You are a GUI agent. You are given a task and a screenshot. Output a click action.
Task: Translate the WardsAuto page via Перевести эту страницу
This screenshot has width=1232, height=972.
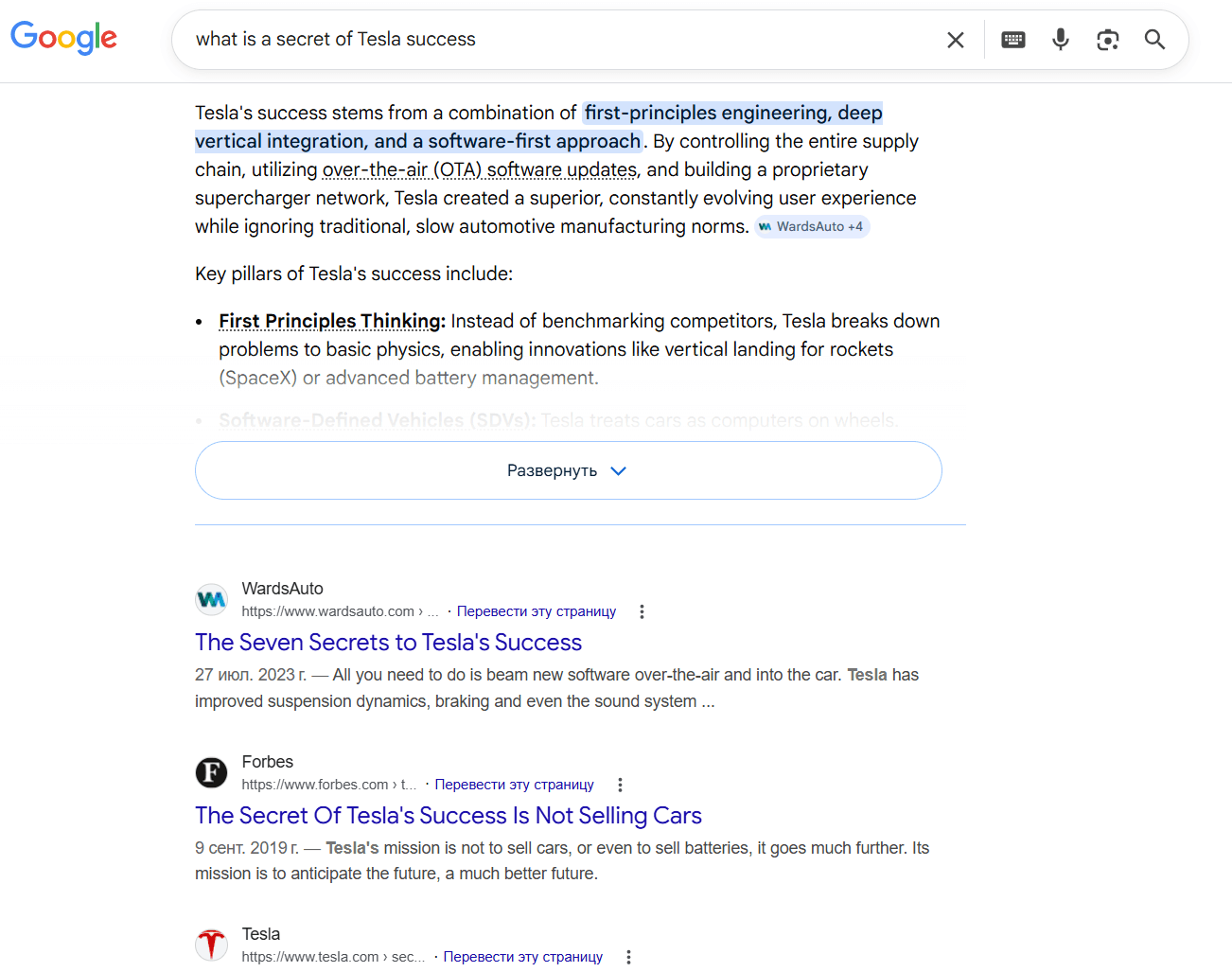point(536,611)
